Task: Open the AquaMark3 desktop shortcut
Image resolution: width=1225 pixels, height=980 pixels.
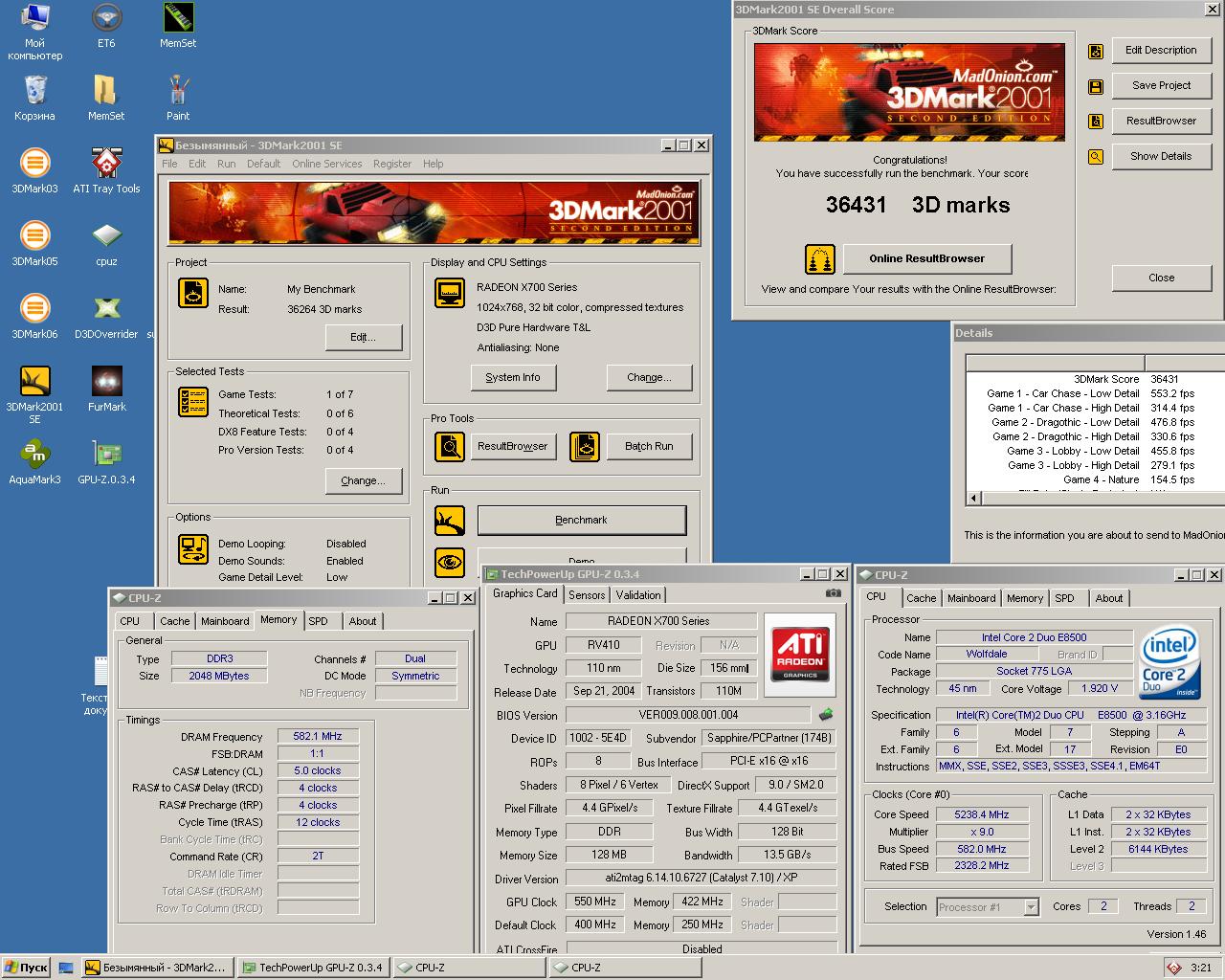Action: pyautogui.click(x=34, y=462)
